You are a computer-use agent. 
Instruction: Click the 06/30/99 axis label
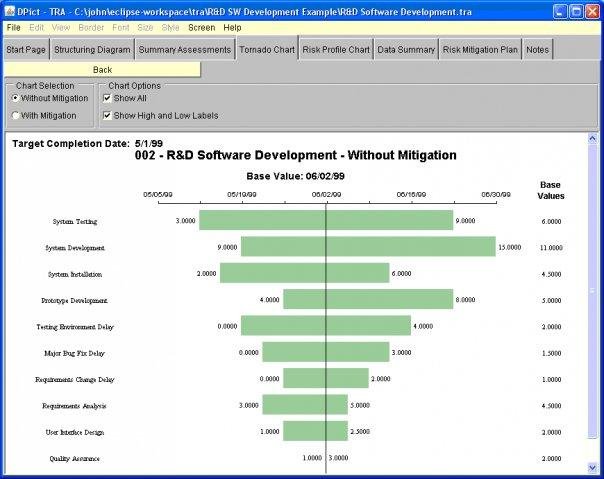click(x=496, y=195)
